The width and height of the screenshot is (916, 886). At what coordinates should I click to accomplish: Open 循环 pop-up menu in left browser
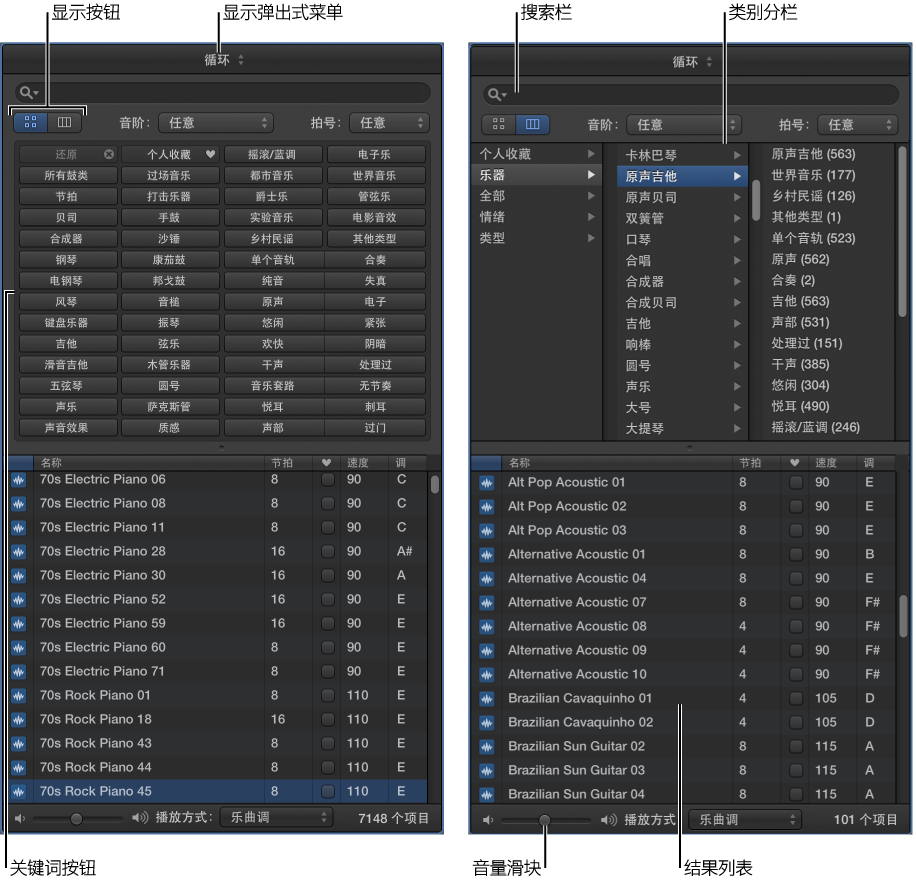tap(224, 60)
